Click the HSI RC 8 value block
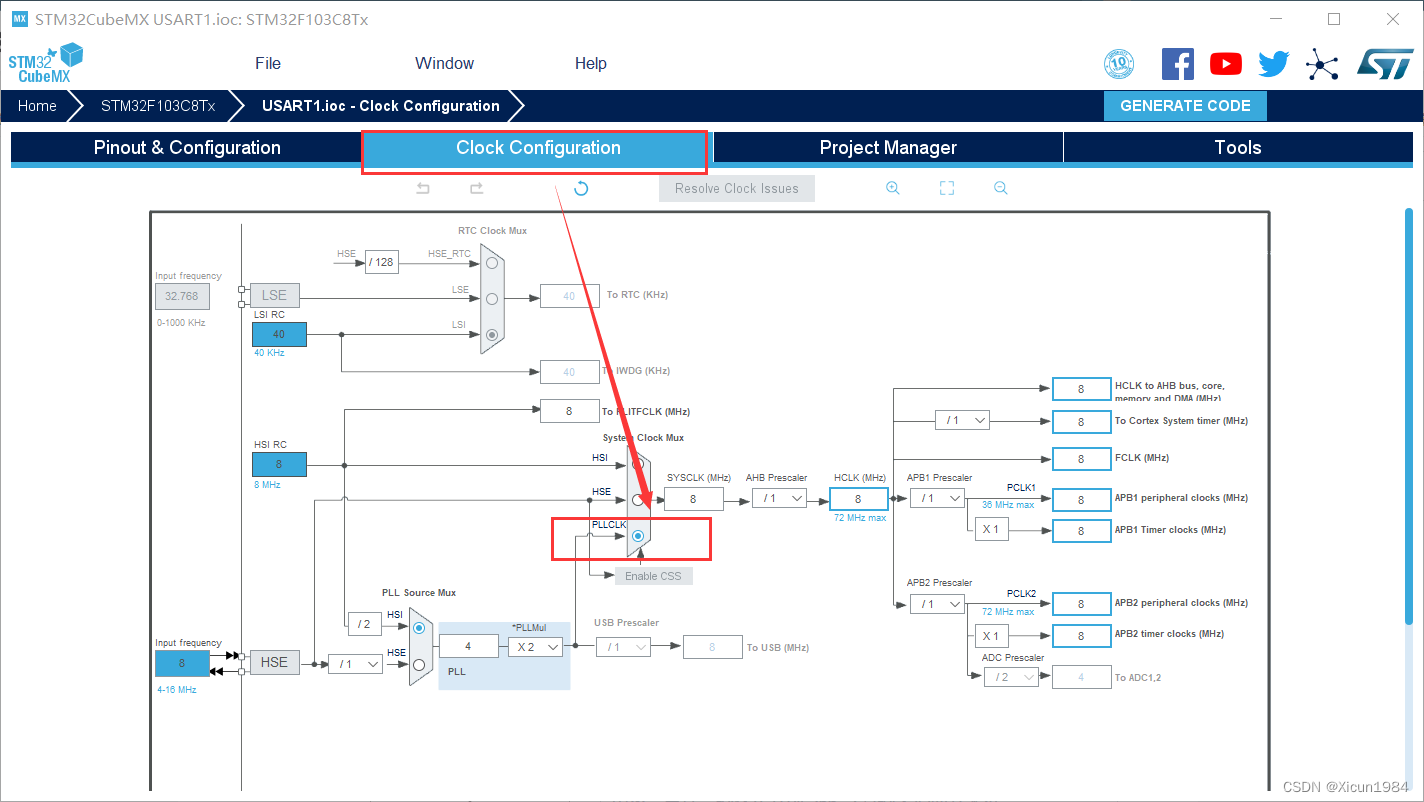 (x=279, y=464)
